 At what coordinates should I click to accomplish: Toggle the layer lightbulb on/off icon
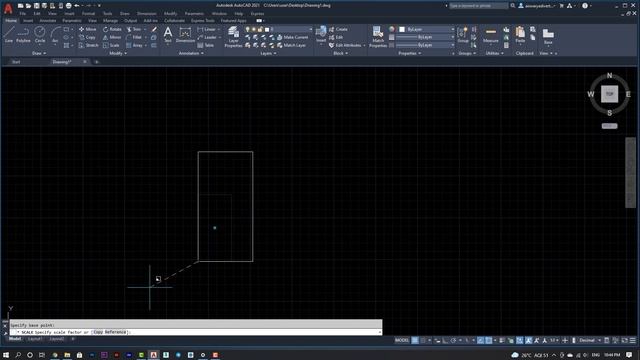(x=247, y=29)
